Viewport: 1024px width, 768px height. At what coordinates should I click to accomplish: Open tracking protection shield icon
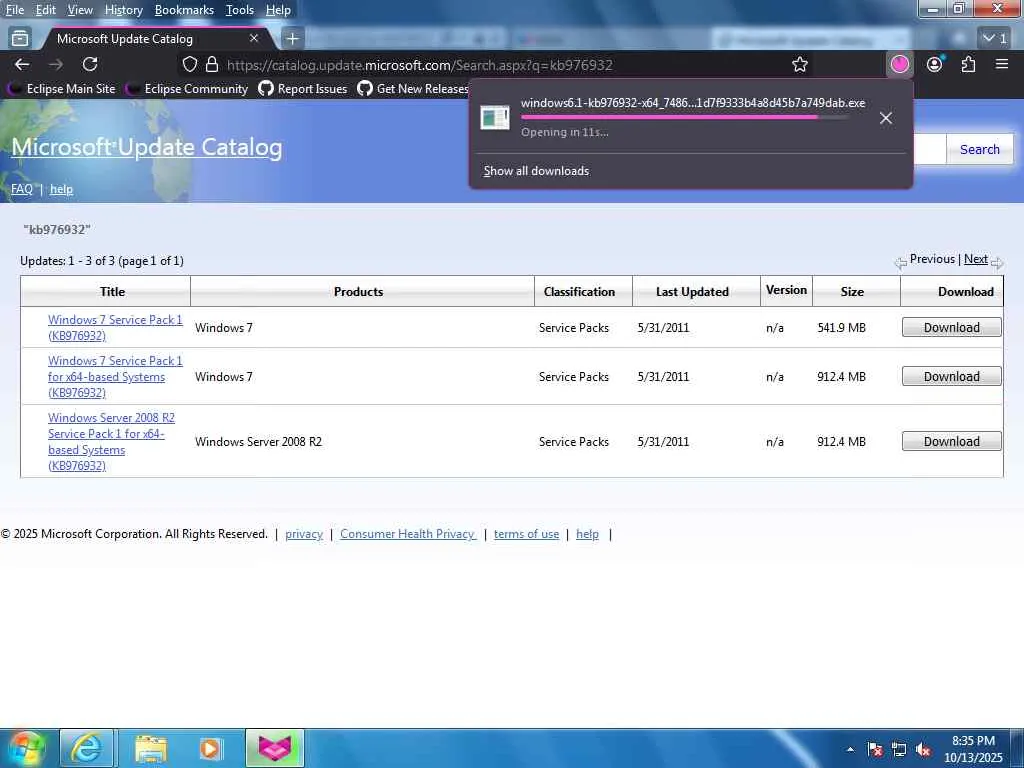point(189,65)
